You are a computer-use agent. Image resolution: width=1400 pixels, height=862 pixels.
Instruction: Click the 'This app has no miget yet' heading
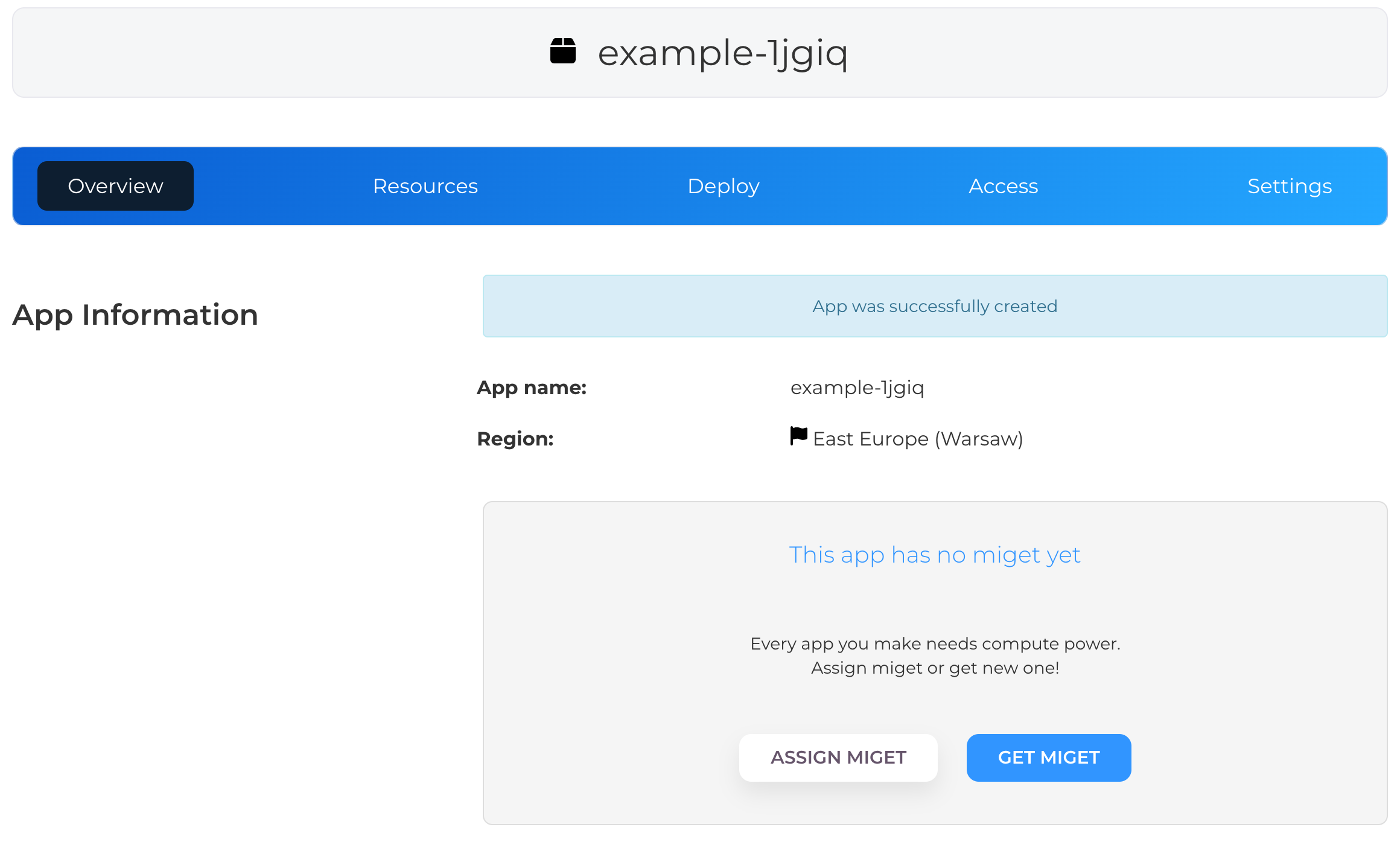coord(935,555)
